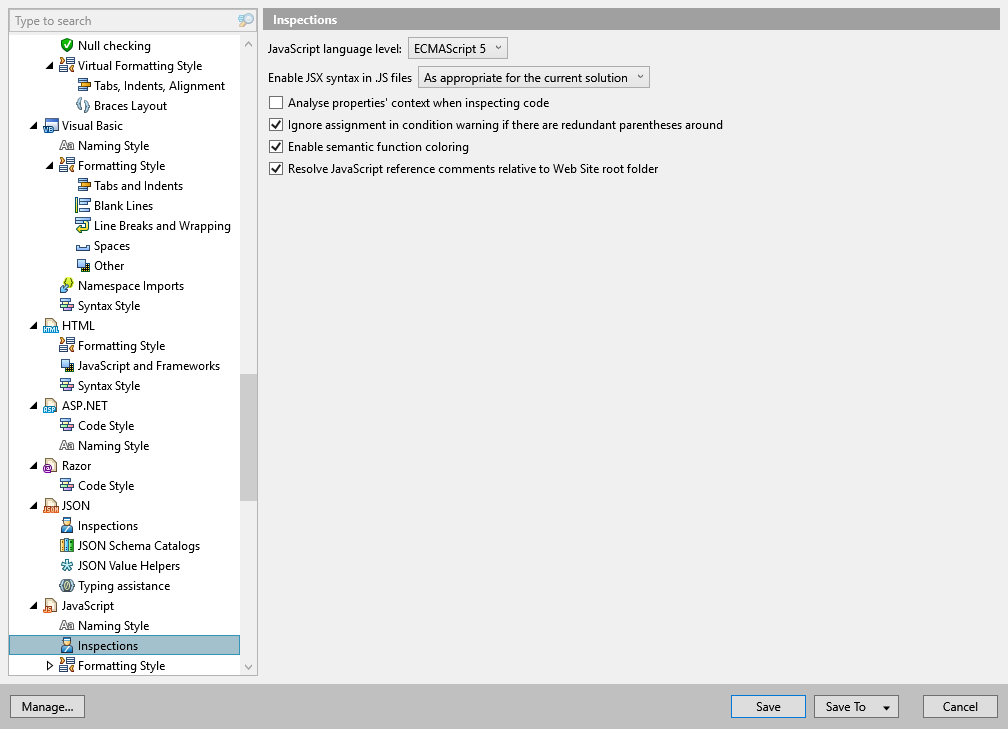Expand the JavaScript Formatting Style node

tap(49, 665)
